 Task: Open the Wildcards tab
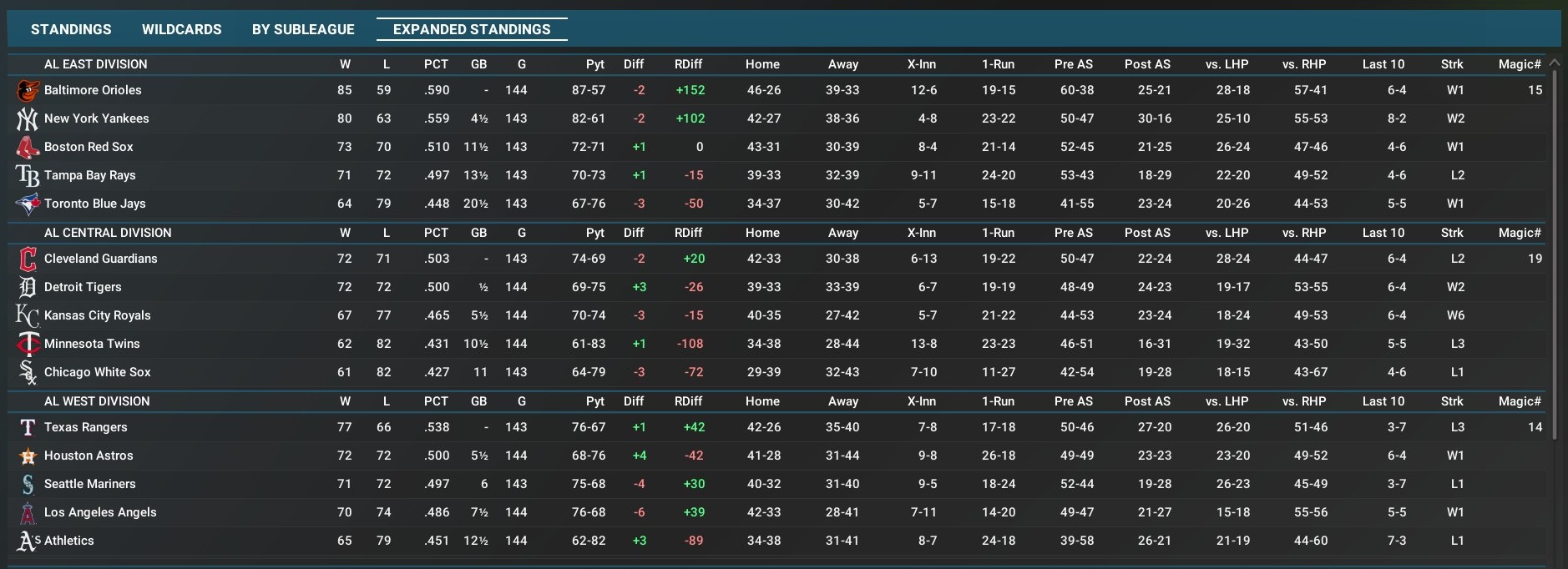pos(181,29)
